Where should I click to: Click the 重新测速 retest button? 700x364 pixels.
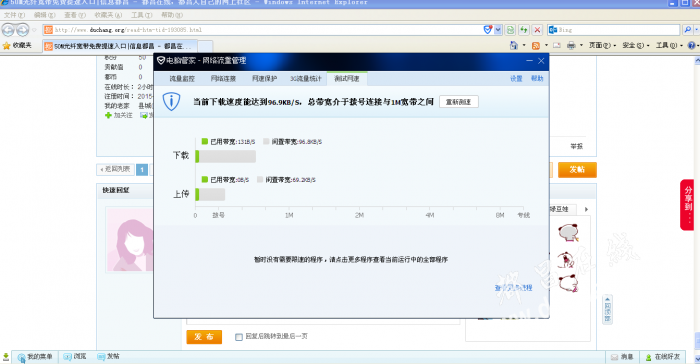pyautogui.click(x=458, y=102)
